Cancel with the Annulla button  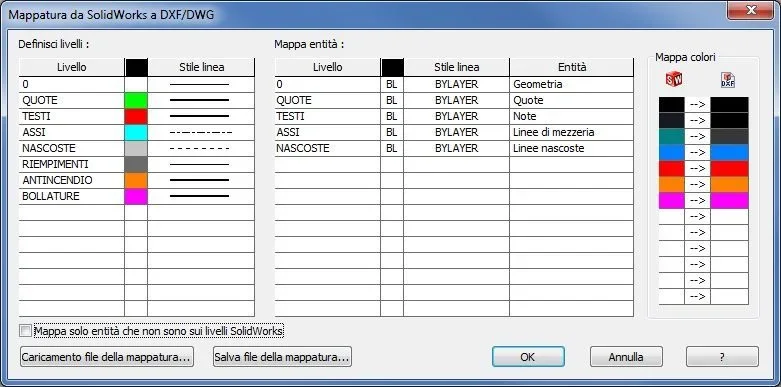[626, 357]
